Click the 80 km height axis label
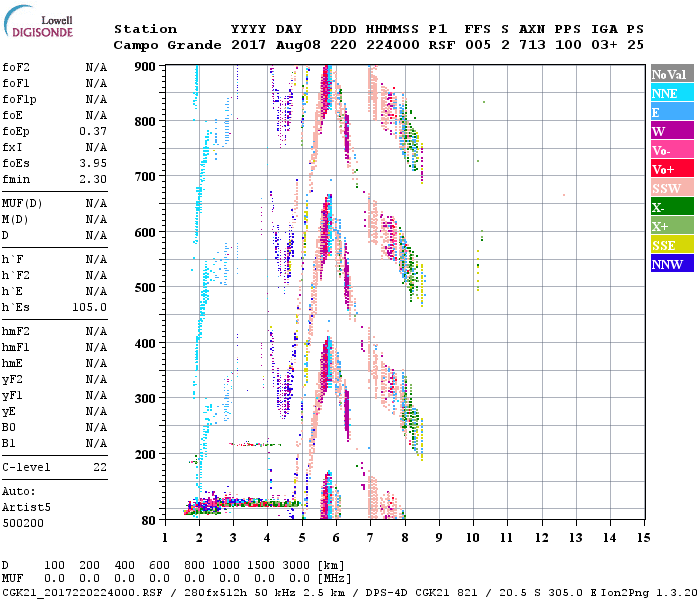 point(148,521)
